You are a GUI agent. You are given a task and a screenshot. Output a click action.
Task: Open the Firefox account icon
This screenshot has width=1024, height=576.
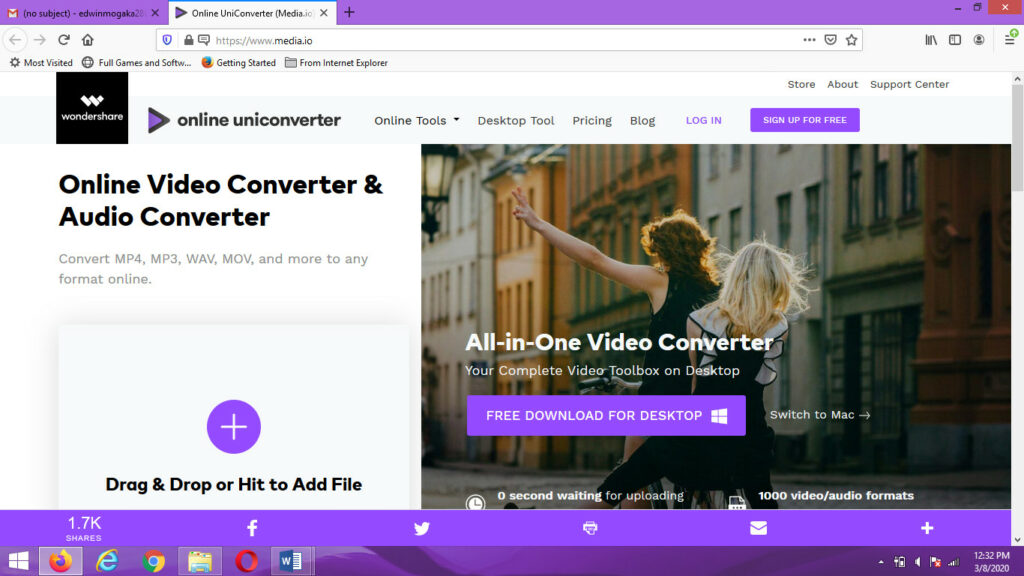click(x=978, y=40)
